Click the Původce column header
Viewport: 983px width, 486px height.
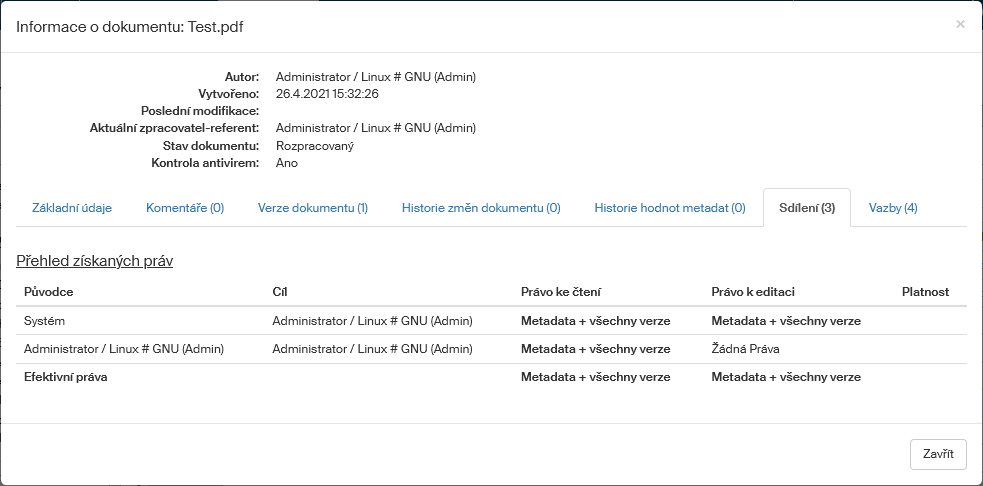click(49, 292)
